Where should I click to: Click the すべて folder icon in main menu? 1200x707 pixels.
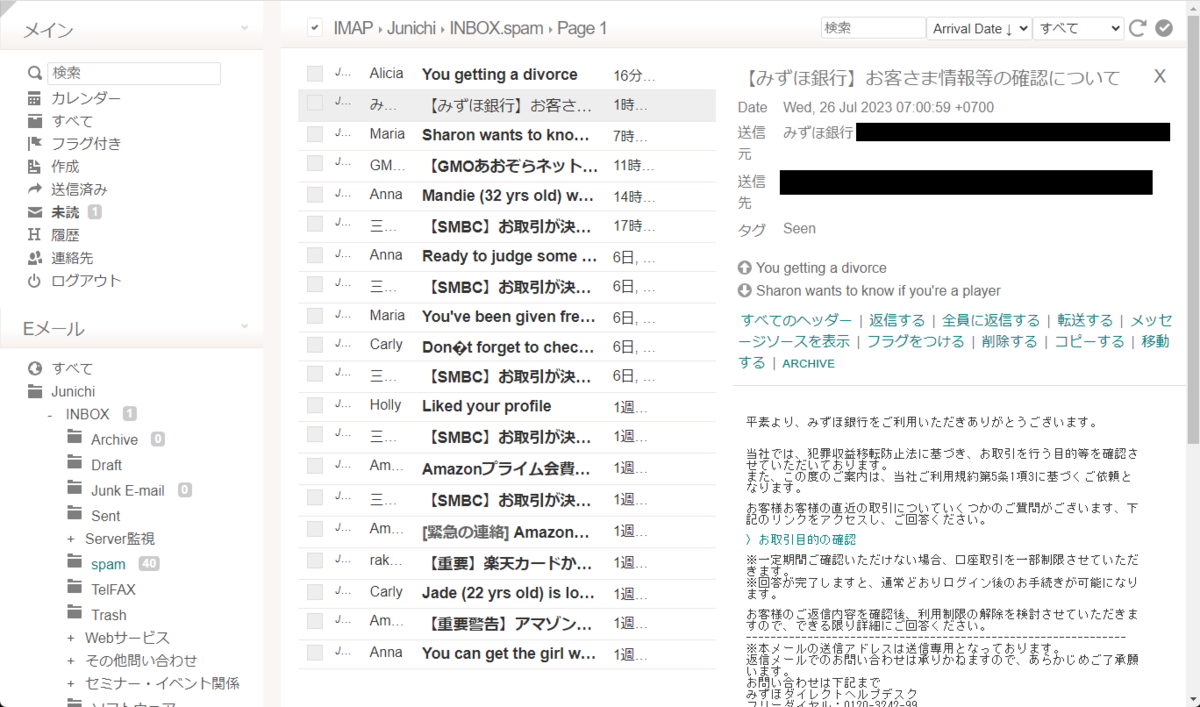[x=34, y=121]
